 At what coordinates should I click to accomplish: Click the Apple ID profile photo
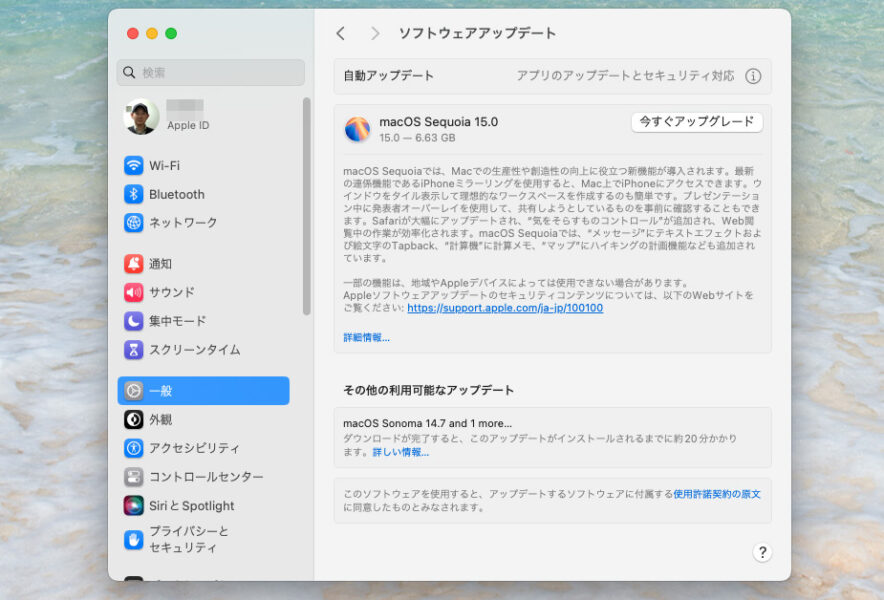[141, 117]
